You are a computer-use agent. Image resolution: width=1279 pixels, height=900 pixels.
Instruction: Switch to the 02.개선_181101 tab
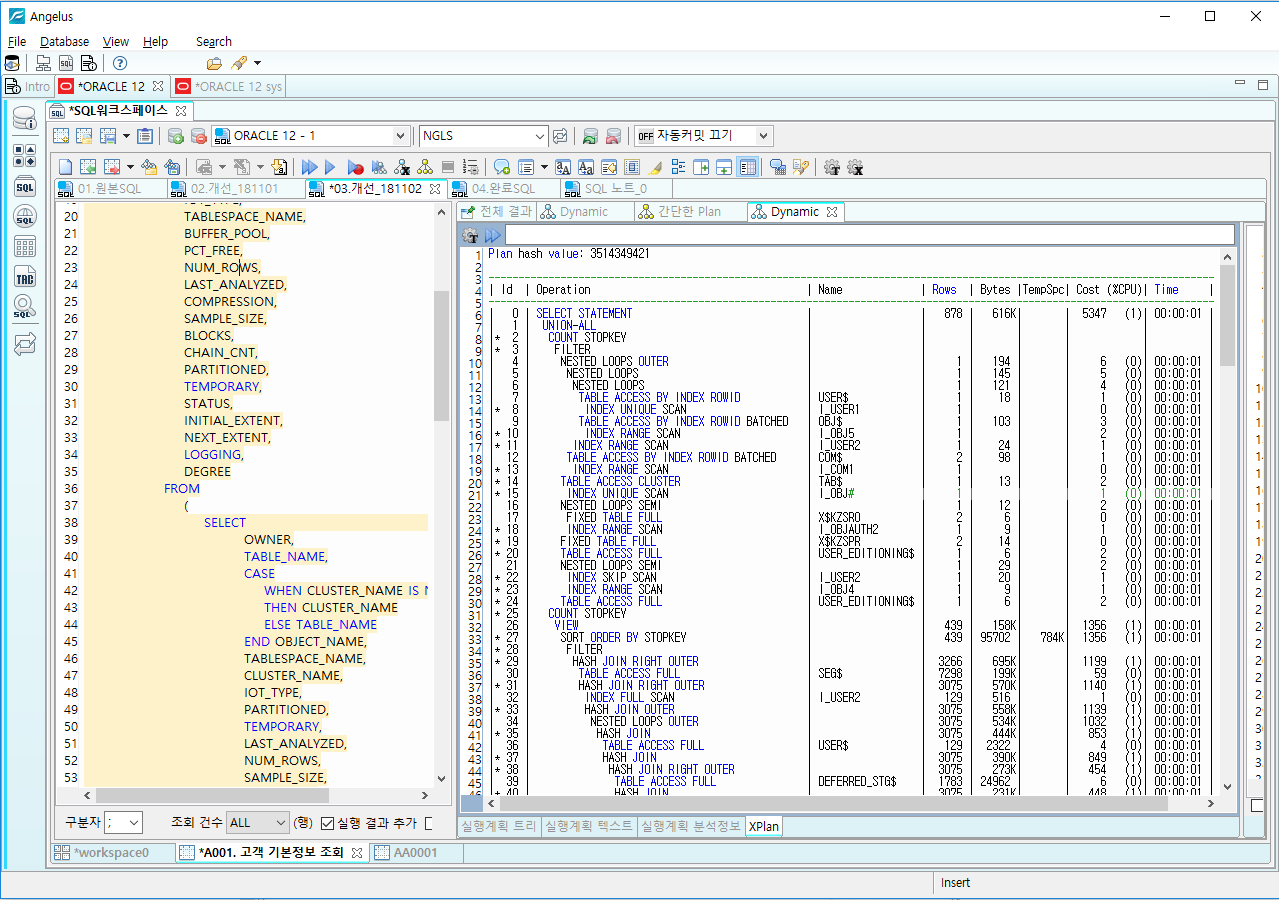(x=236, y=189)
